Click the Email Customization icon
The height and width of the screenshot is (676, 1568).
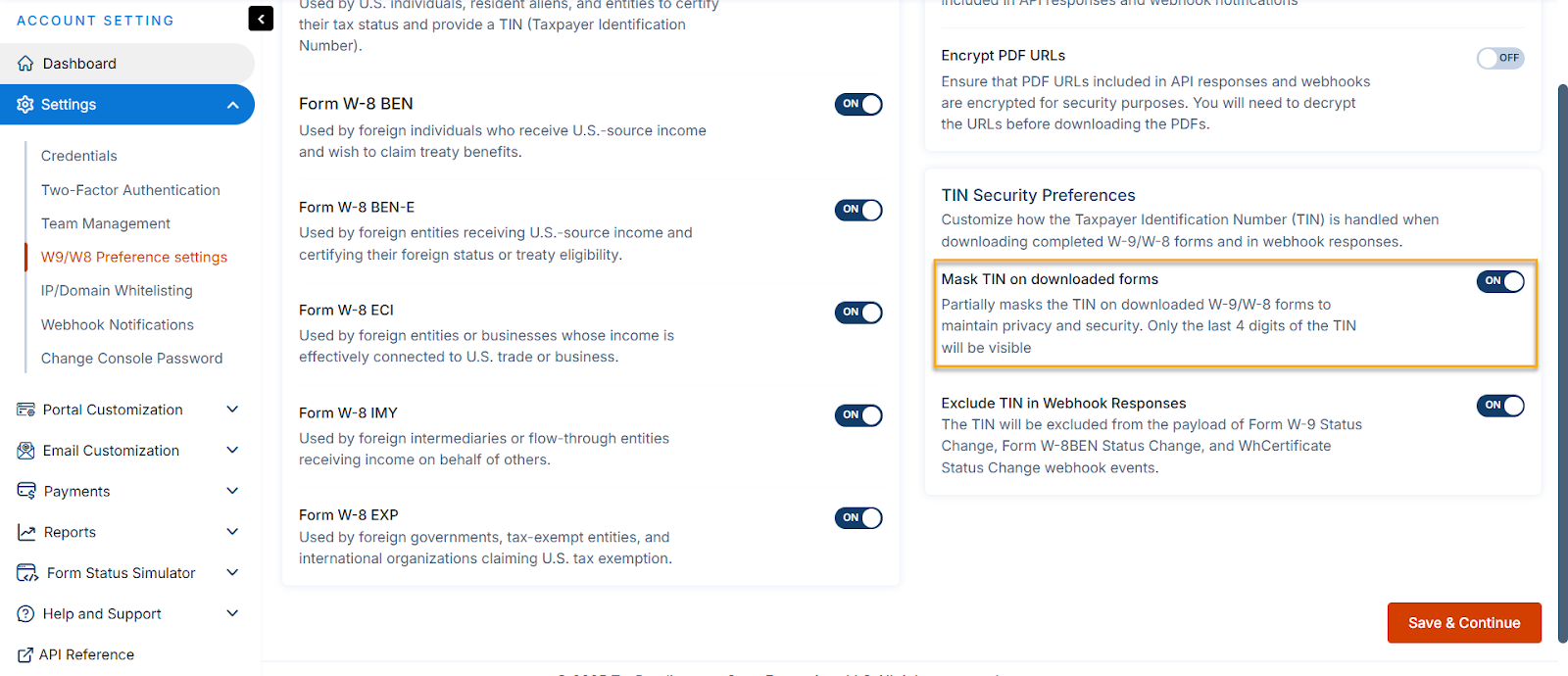point(25,451)
